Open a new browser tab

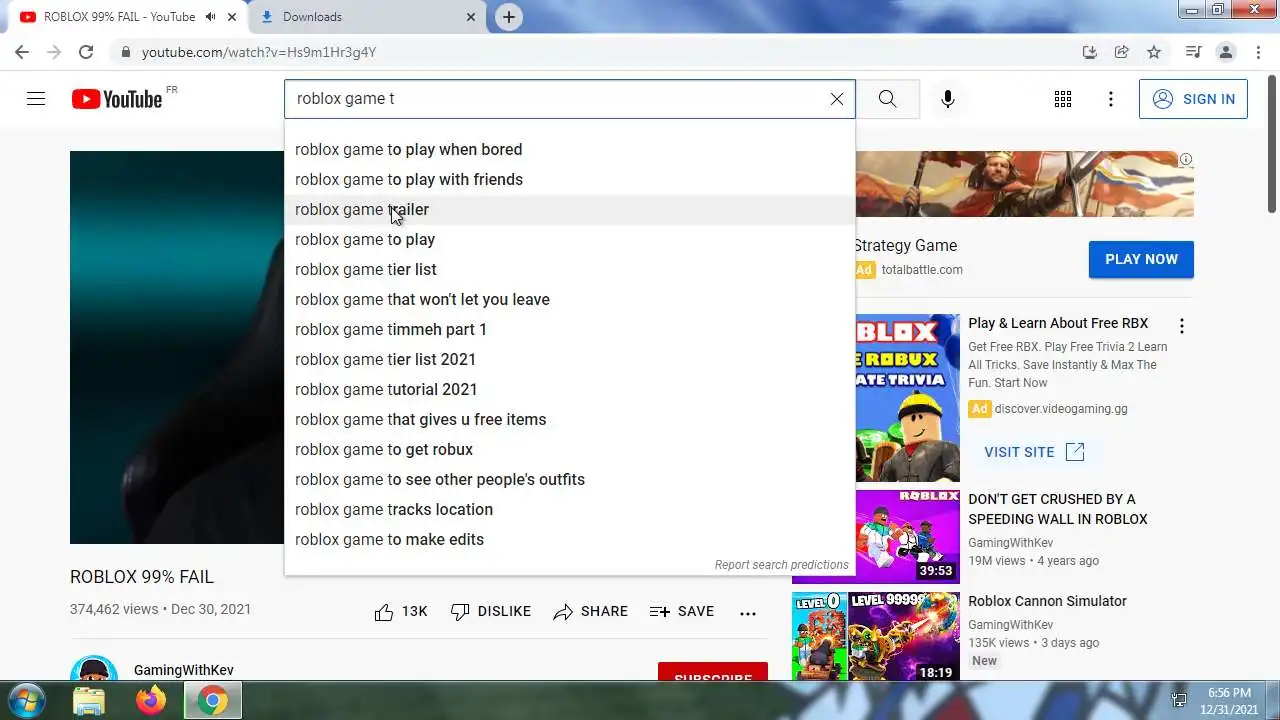(509, 17)
